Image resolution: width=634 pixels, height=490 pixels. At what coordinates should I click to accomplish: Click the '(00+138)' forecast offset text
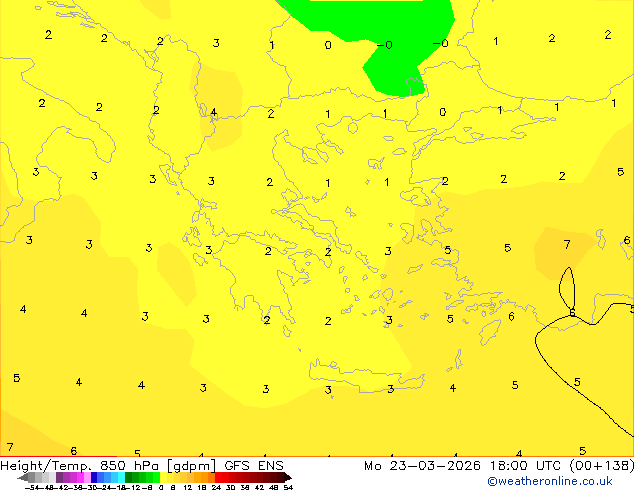click(x=602, y=466)
